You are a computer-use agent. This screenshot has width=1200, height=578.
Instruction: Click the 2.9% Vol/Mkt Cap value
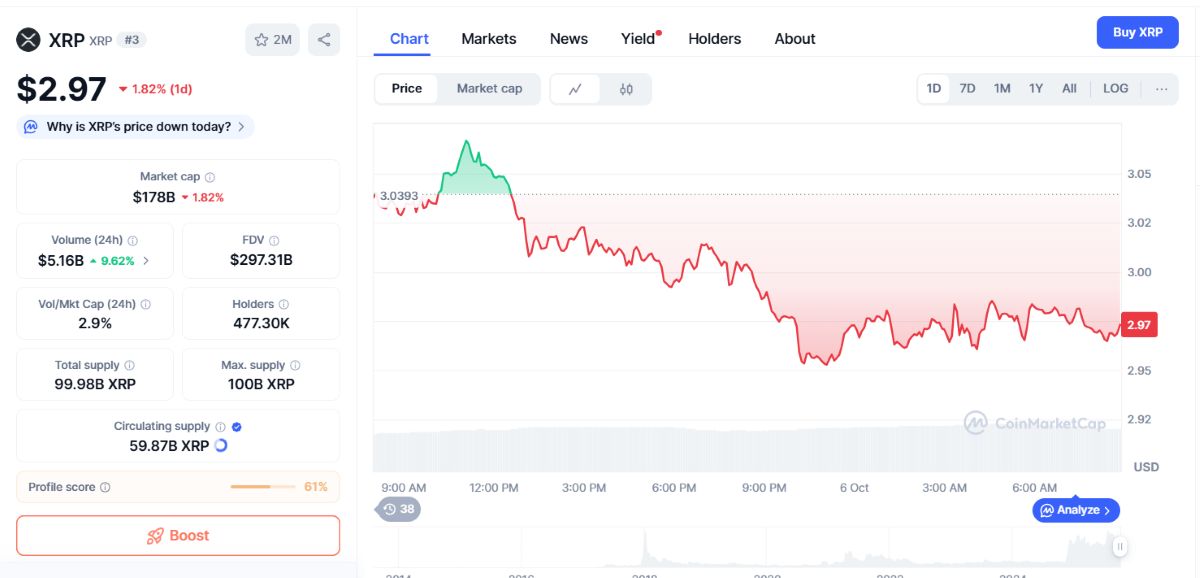95,323
